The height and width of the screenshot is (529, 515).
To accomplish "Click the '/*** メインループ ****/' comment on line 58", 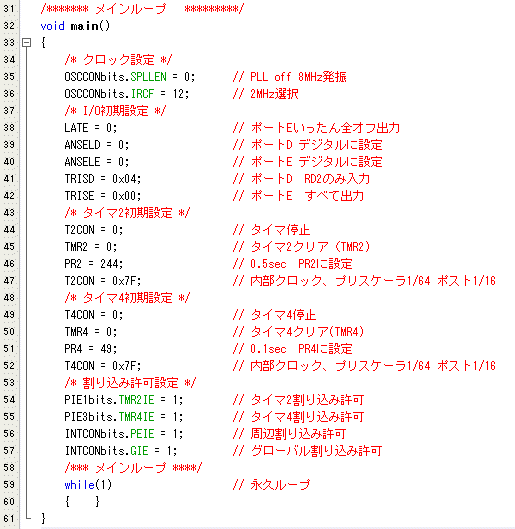I will pos(133,468).
